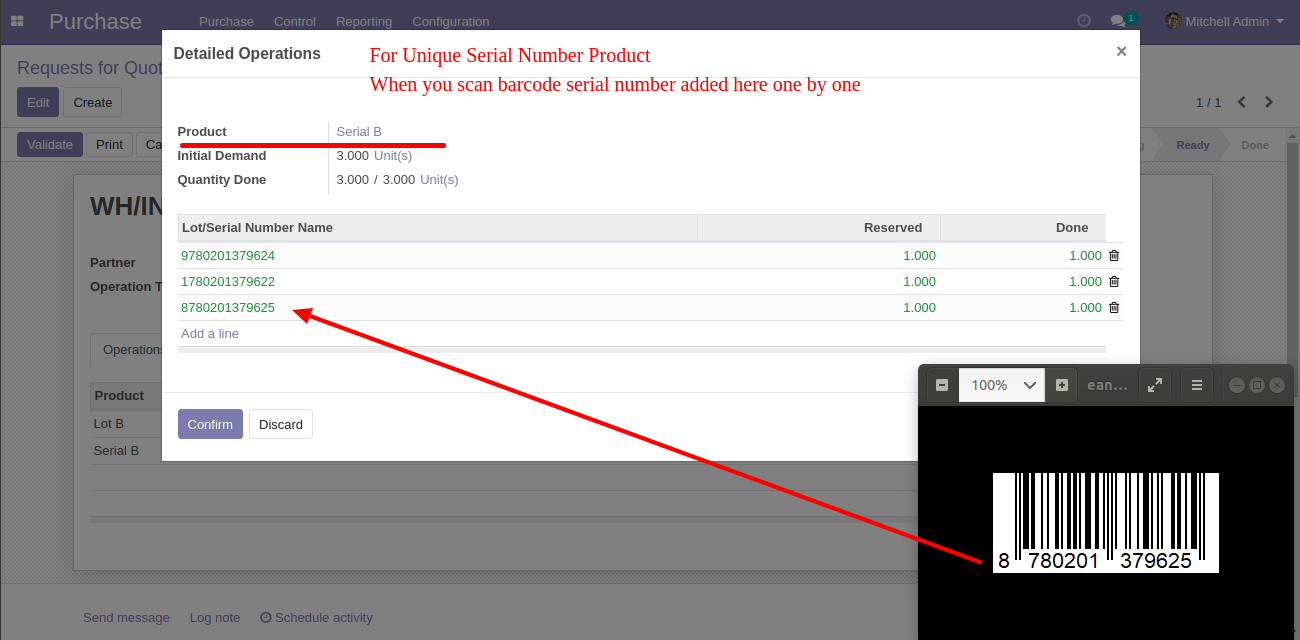Open the Purchase menu

point(226,21)
